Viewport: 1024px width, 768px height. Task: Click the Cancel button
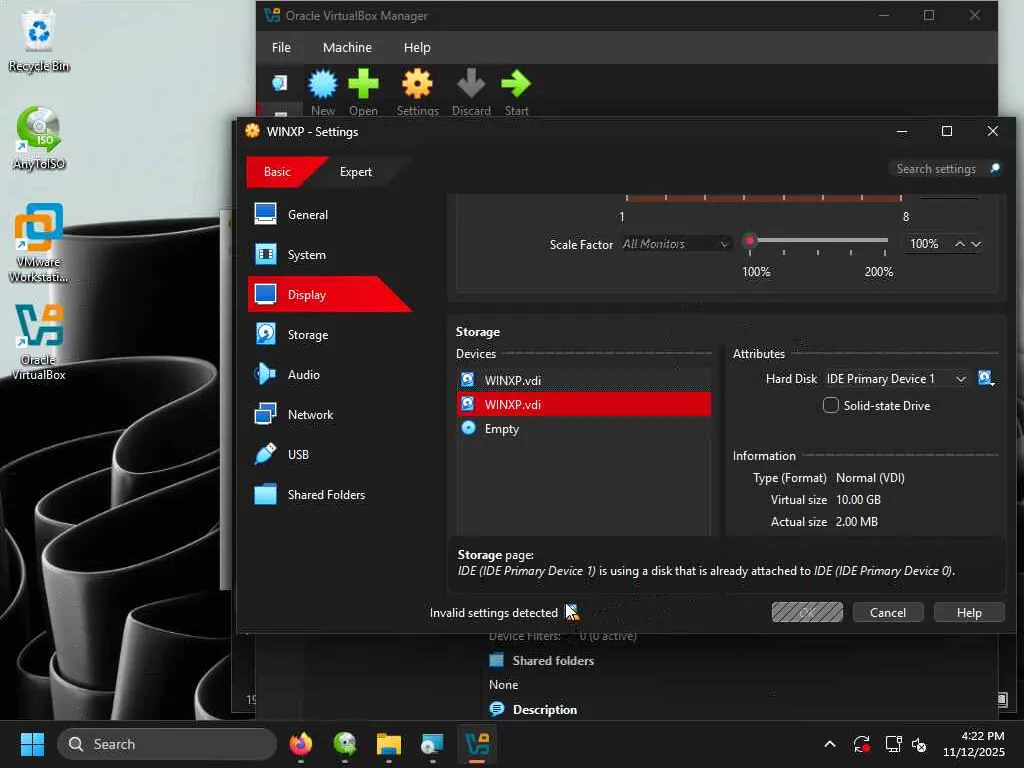(888, 613)
